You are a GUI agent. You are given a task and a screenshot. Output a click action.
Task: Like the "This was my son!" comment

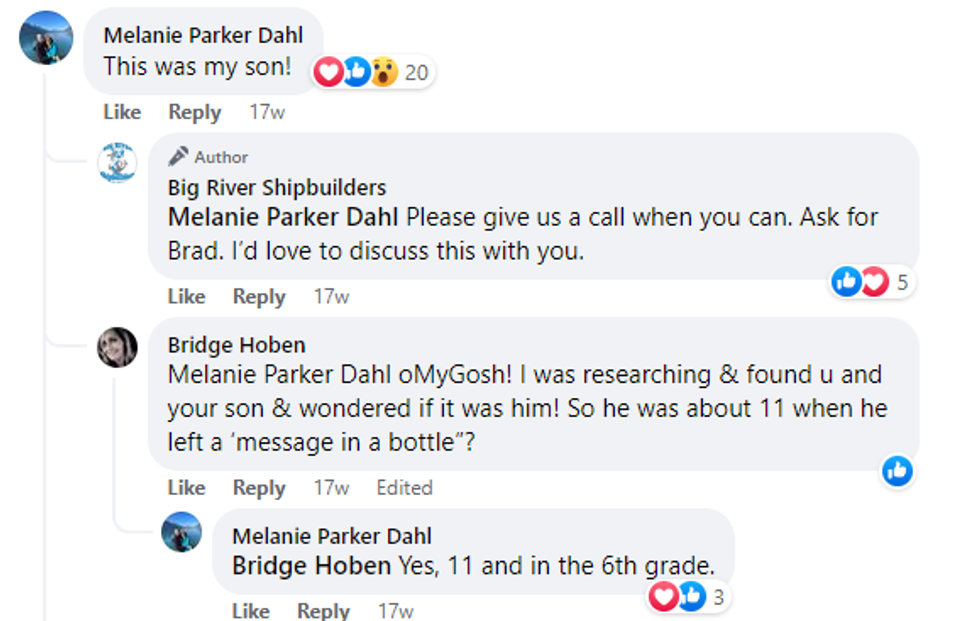(122, 112)
